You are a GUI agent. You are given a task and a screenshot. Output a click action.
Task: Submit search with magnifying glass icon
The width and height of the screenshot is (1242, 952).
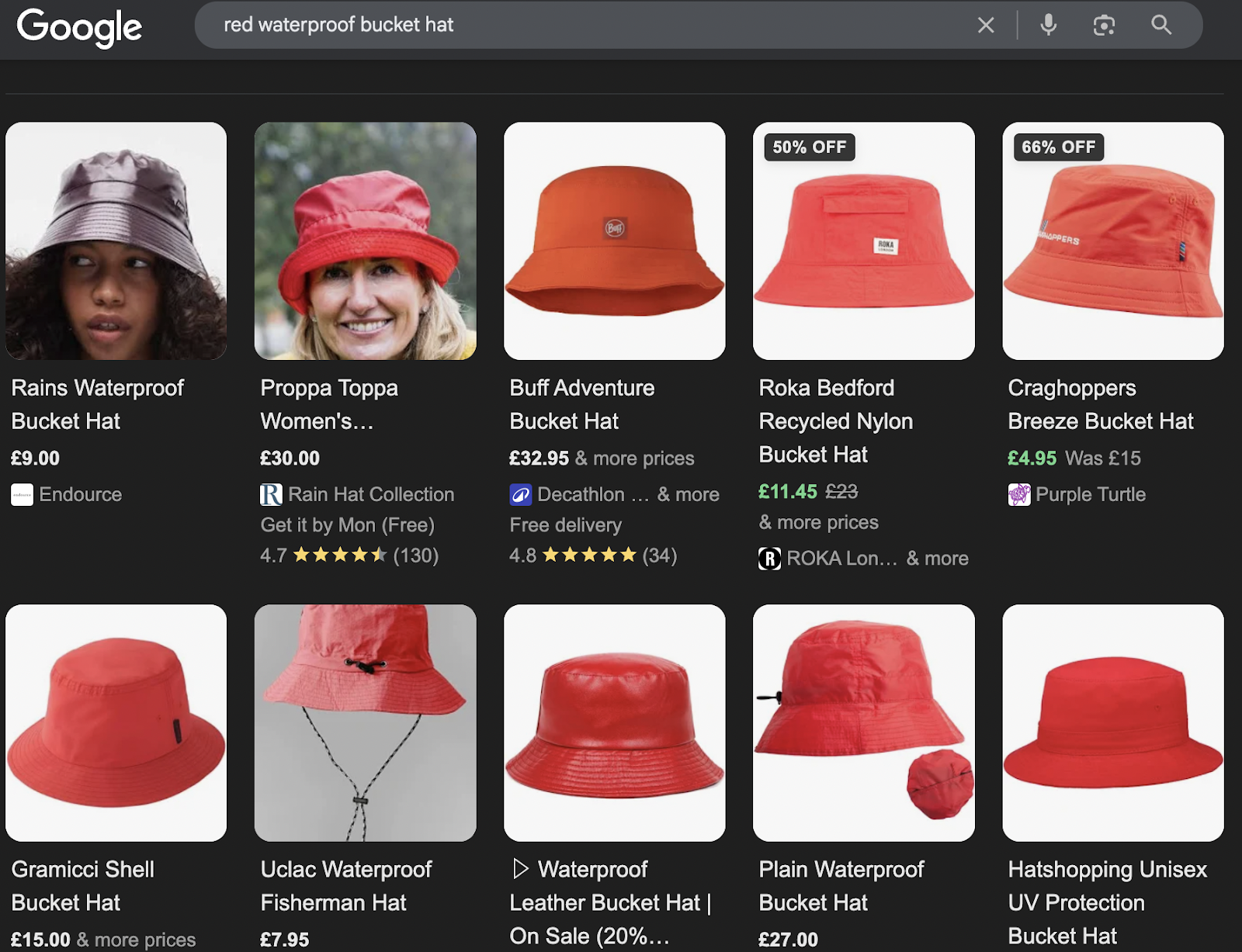click(x=1161, y=25)
